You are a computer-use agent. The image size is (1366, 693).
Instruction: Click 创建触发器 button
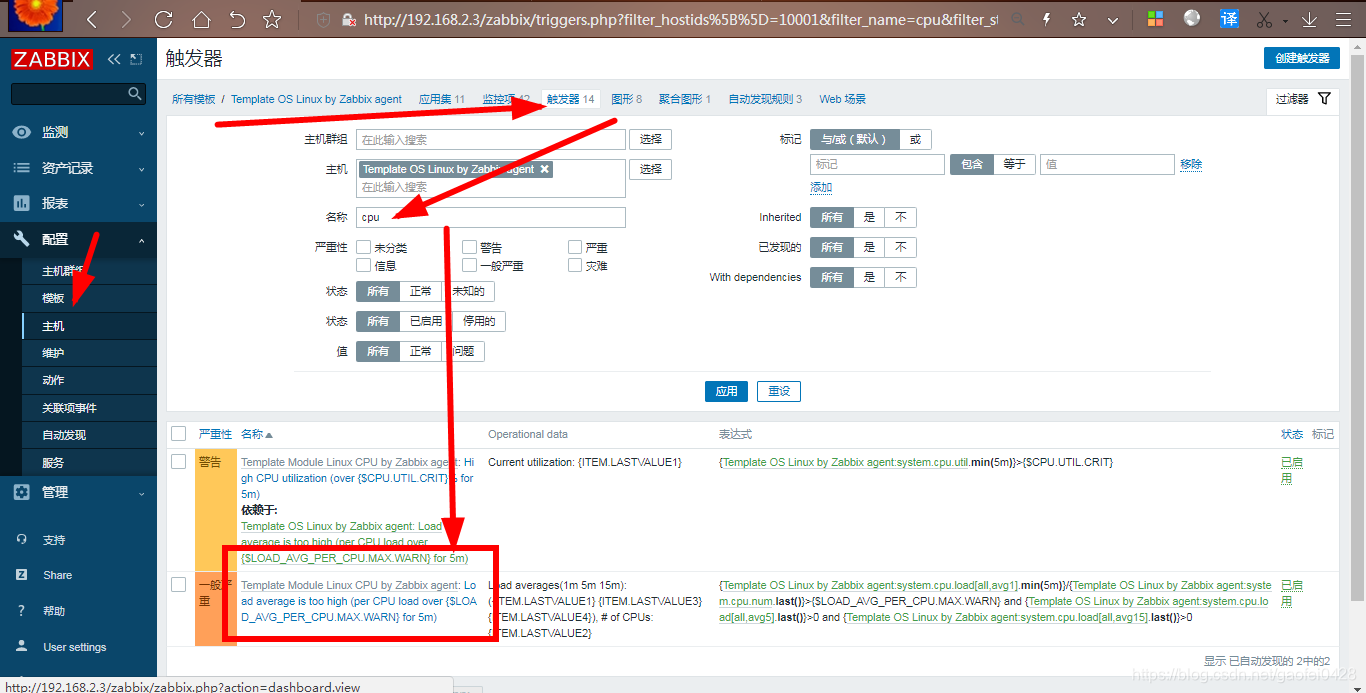pyautogui.click(x=1301, y=58)
